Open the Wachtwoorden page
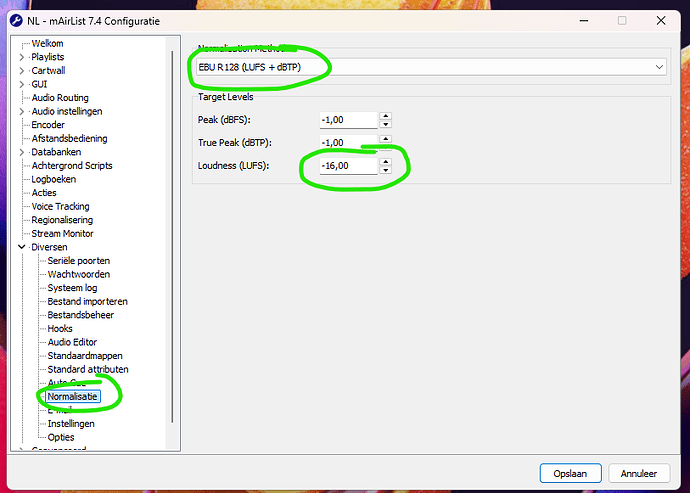The width and height of the screenshot is (690, 493). (x=78, y=275)
